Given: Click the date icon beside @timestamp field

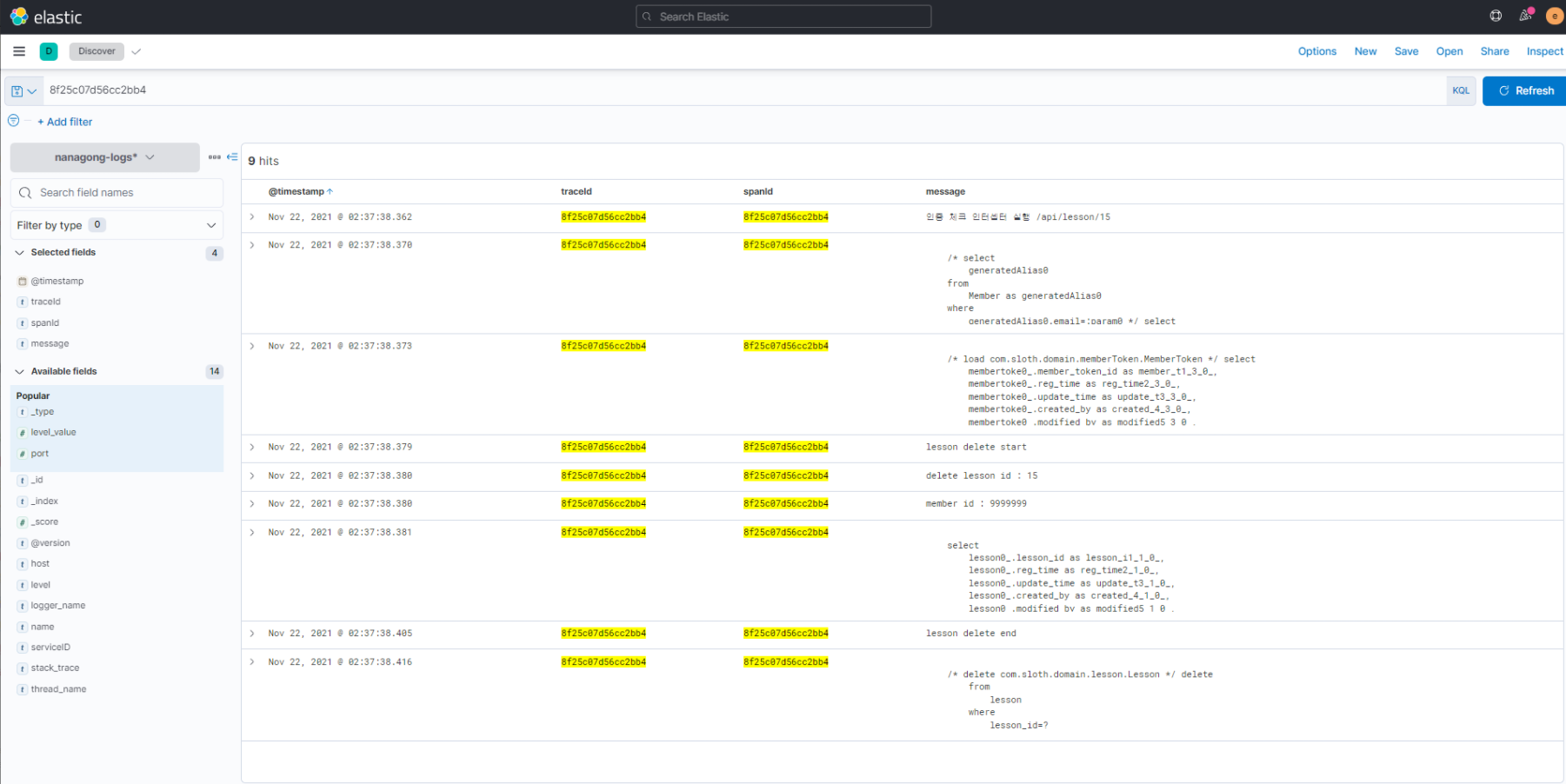Looking at the screenshot, I should click(x=22, y=281).
